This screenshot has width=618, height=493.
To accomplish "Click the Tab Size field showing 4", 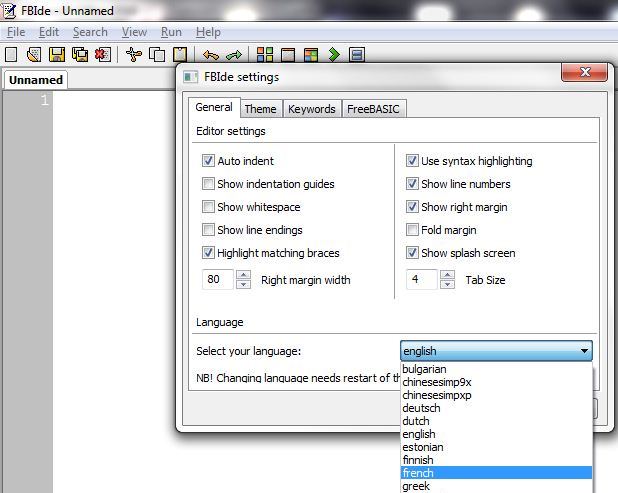I will coord(422,279).
